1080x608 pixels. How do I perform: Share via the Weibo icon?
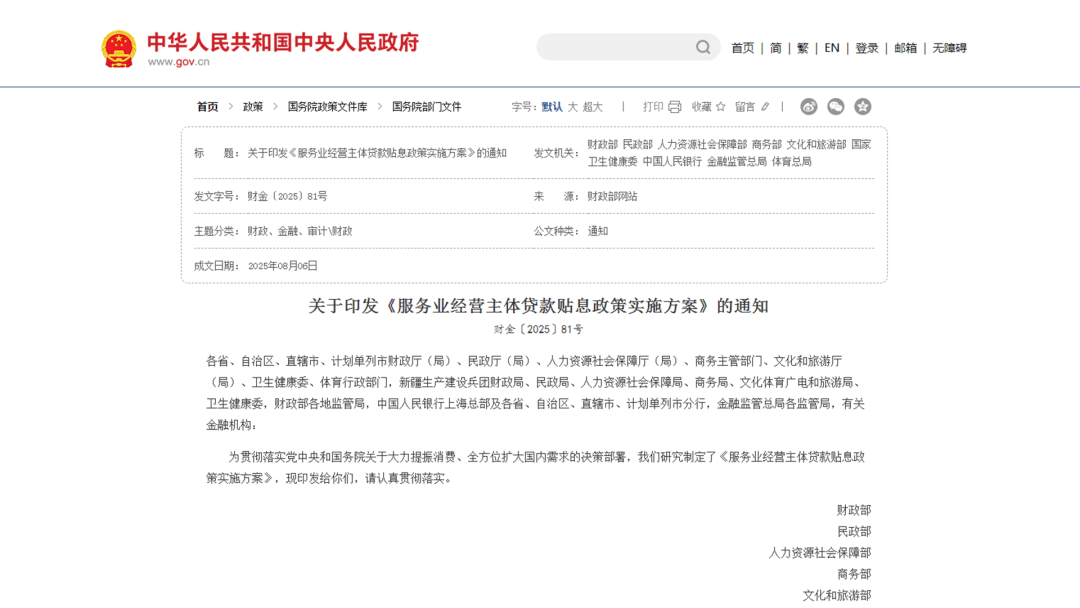pyautogui.click(x=809, y=107)
